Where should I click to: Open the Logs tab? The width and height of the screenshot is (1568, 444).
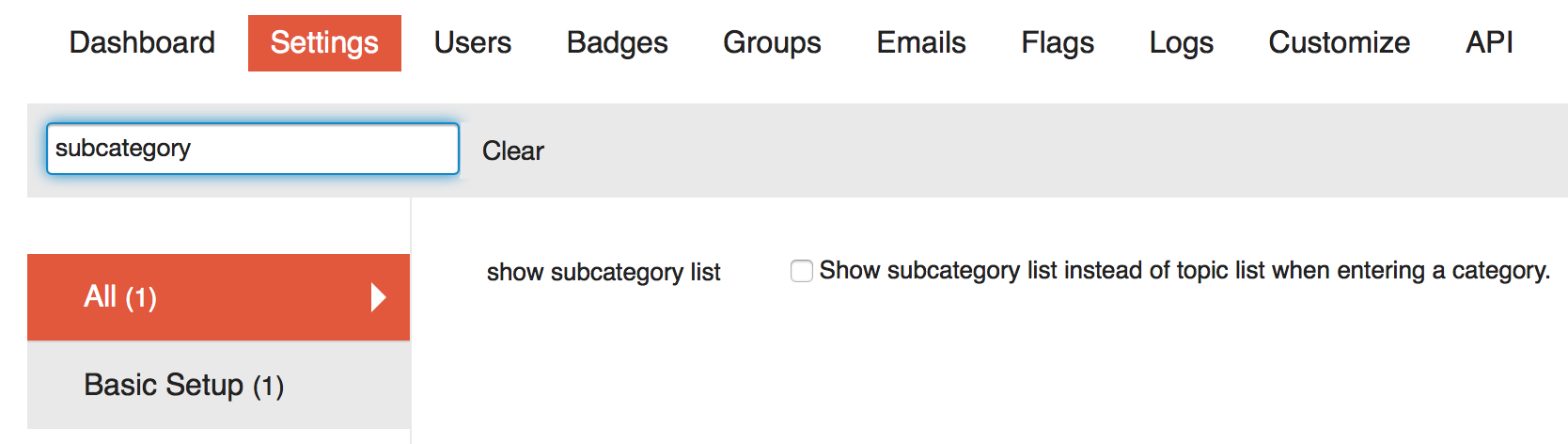(1181, 43)
